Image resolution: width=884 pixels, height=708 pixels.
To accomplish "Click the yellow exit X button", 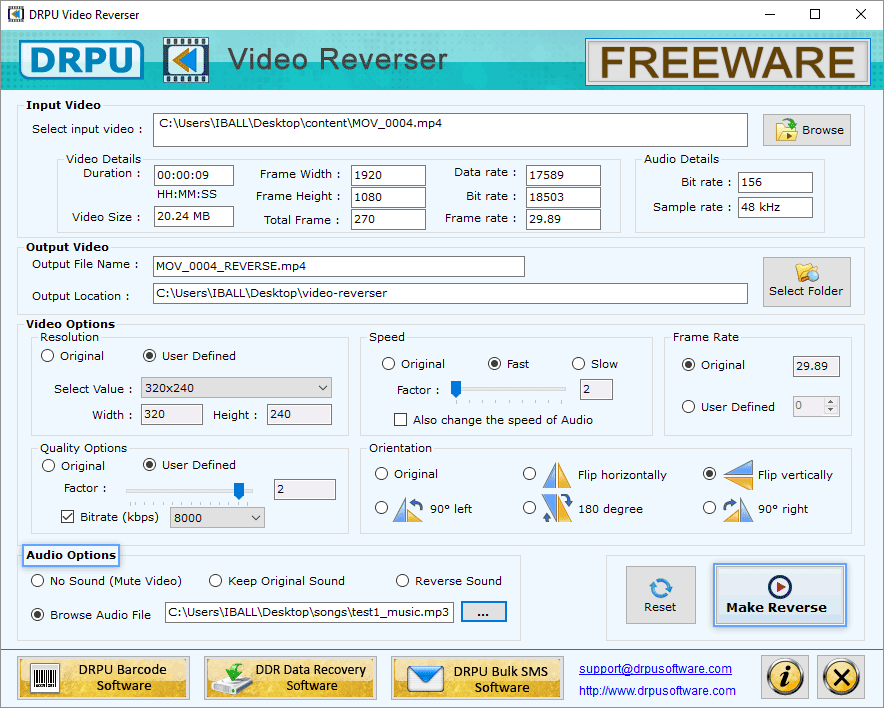I will (x=841, y=676).
